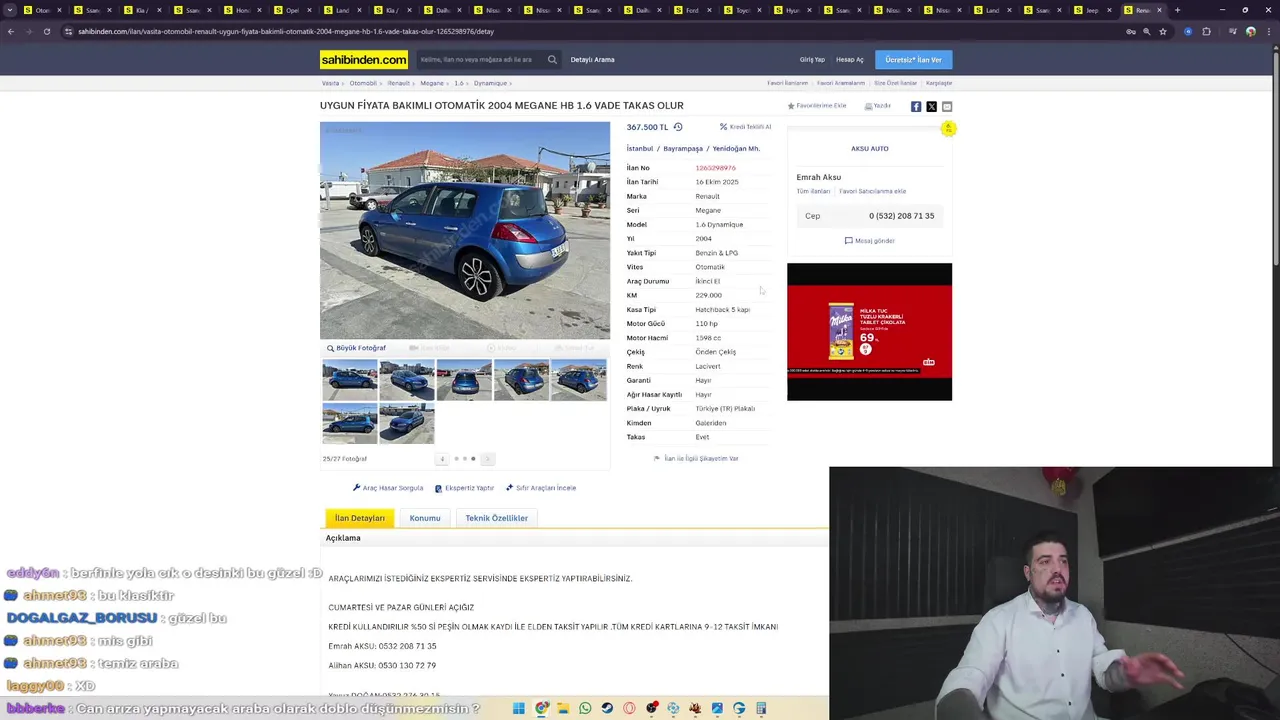Click Araç Hasar Sorgula link
The width and height of the screenshot is (1280, 720).
[x=388, y=488]
